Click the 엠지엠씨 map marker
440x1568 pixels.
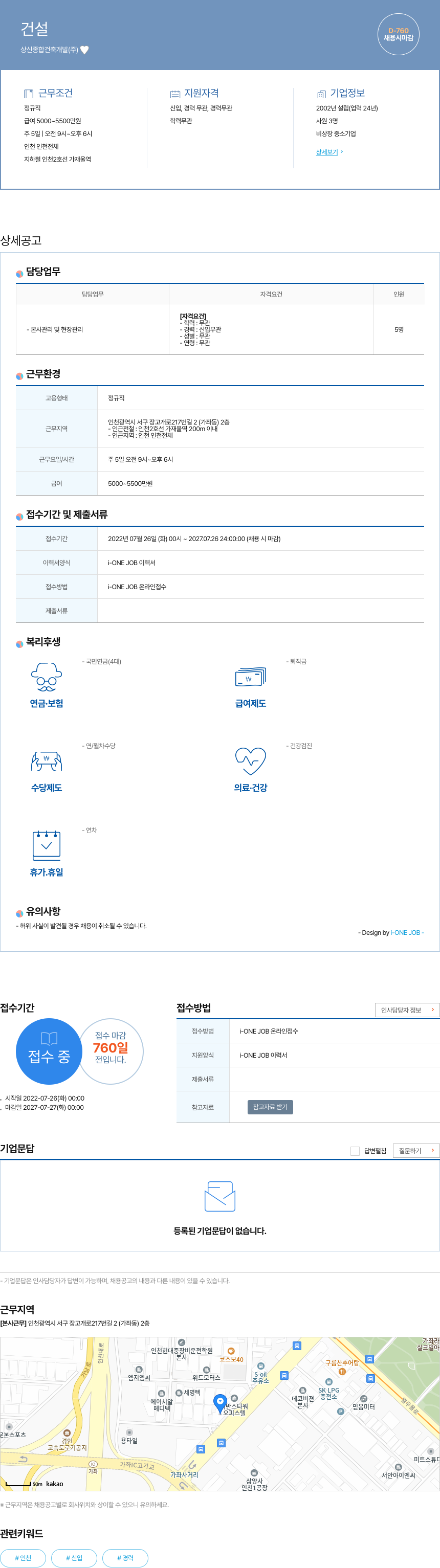139,1369
